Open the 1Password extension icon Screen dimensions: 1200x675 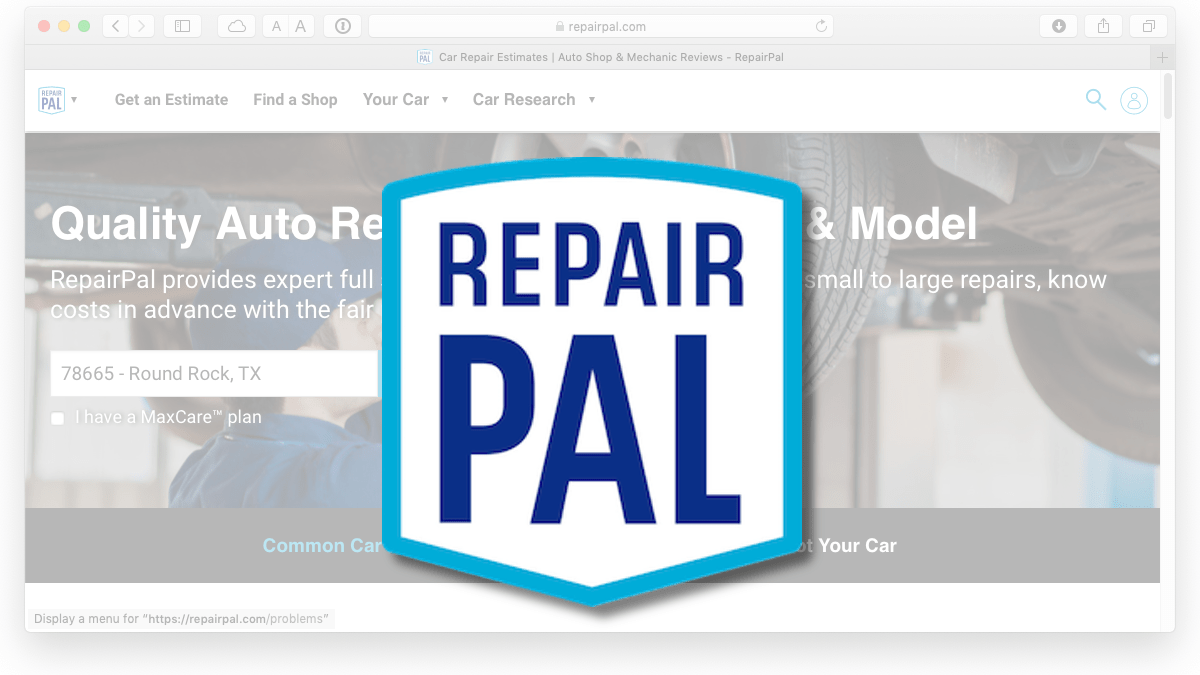(342, 26)
